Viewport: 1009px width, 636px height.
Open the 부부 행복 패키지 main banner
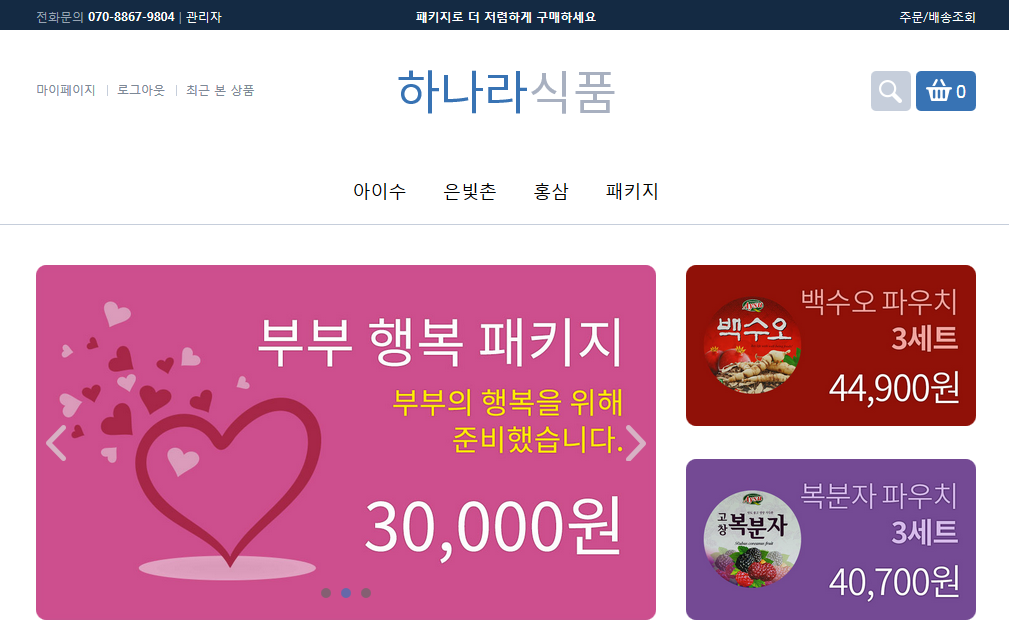pos(346,442)
